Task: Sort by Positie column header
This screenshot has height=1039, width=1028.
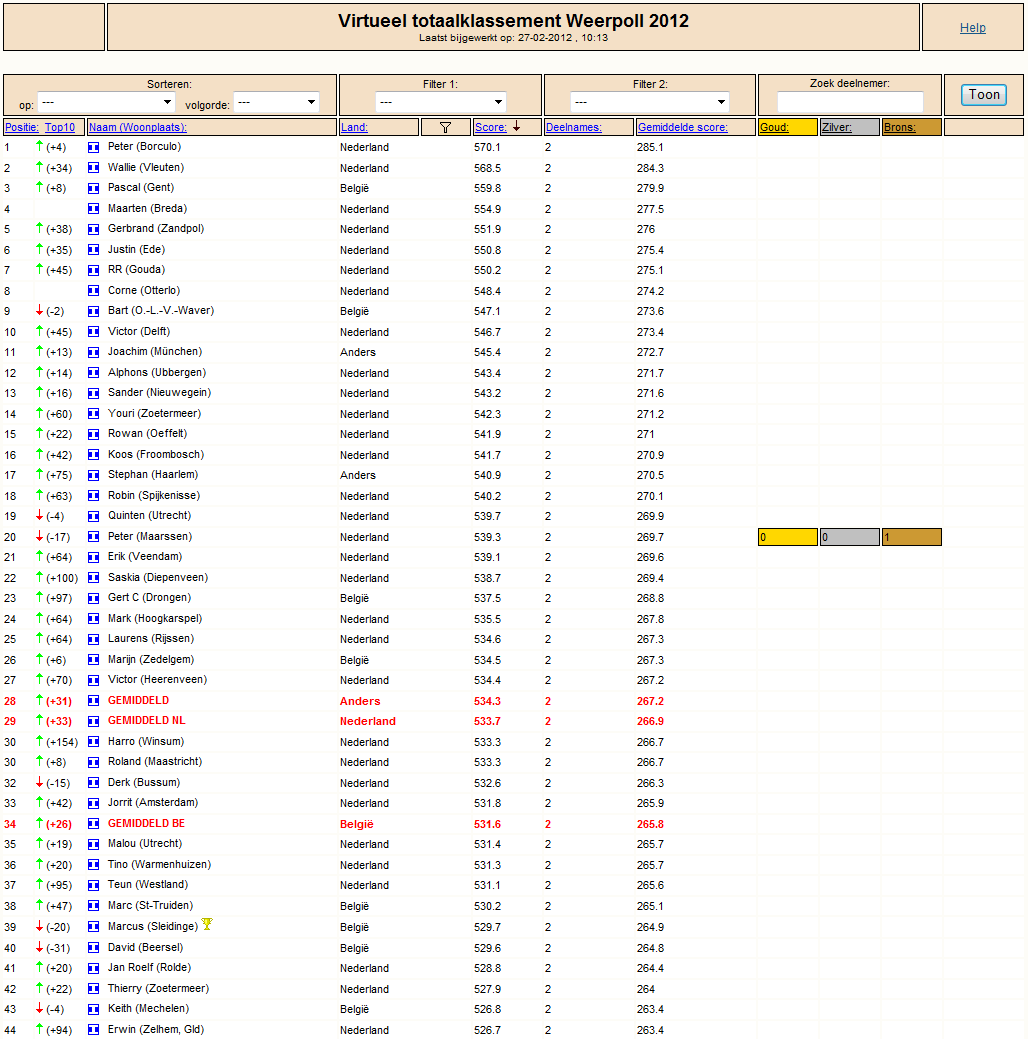Action: tap(22, 127)
